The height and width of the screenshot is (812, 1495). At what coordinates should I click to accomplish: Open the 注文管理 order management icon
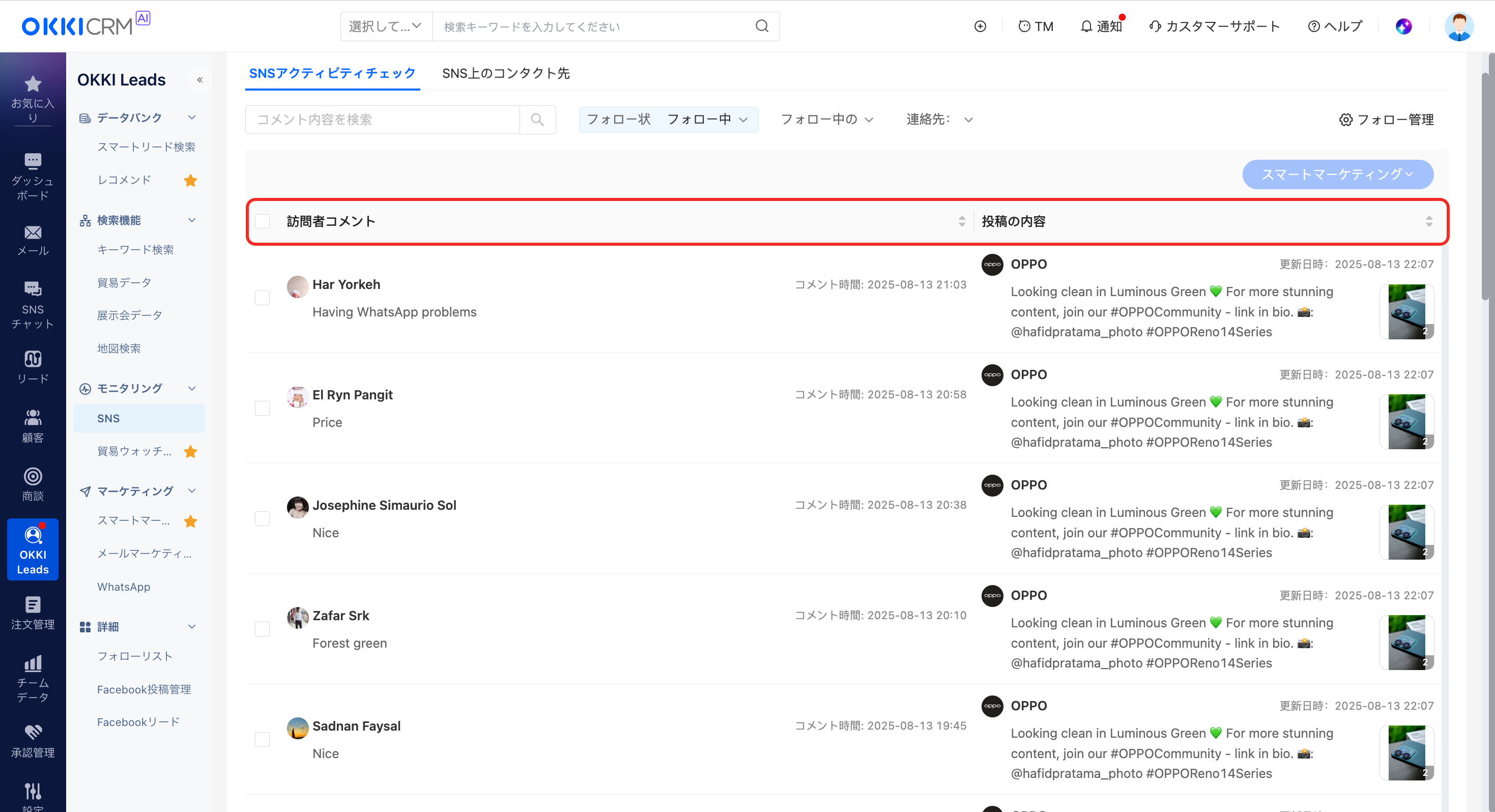coord(33,605)
